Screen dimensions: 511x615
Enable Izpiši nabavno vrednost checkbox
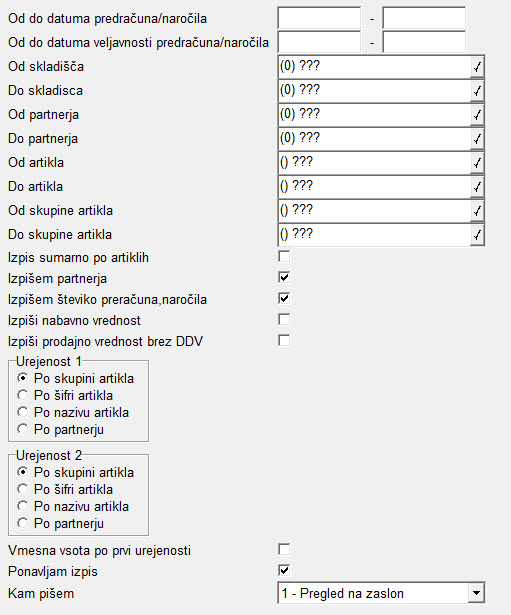pos(284,320)
